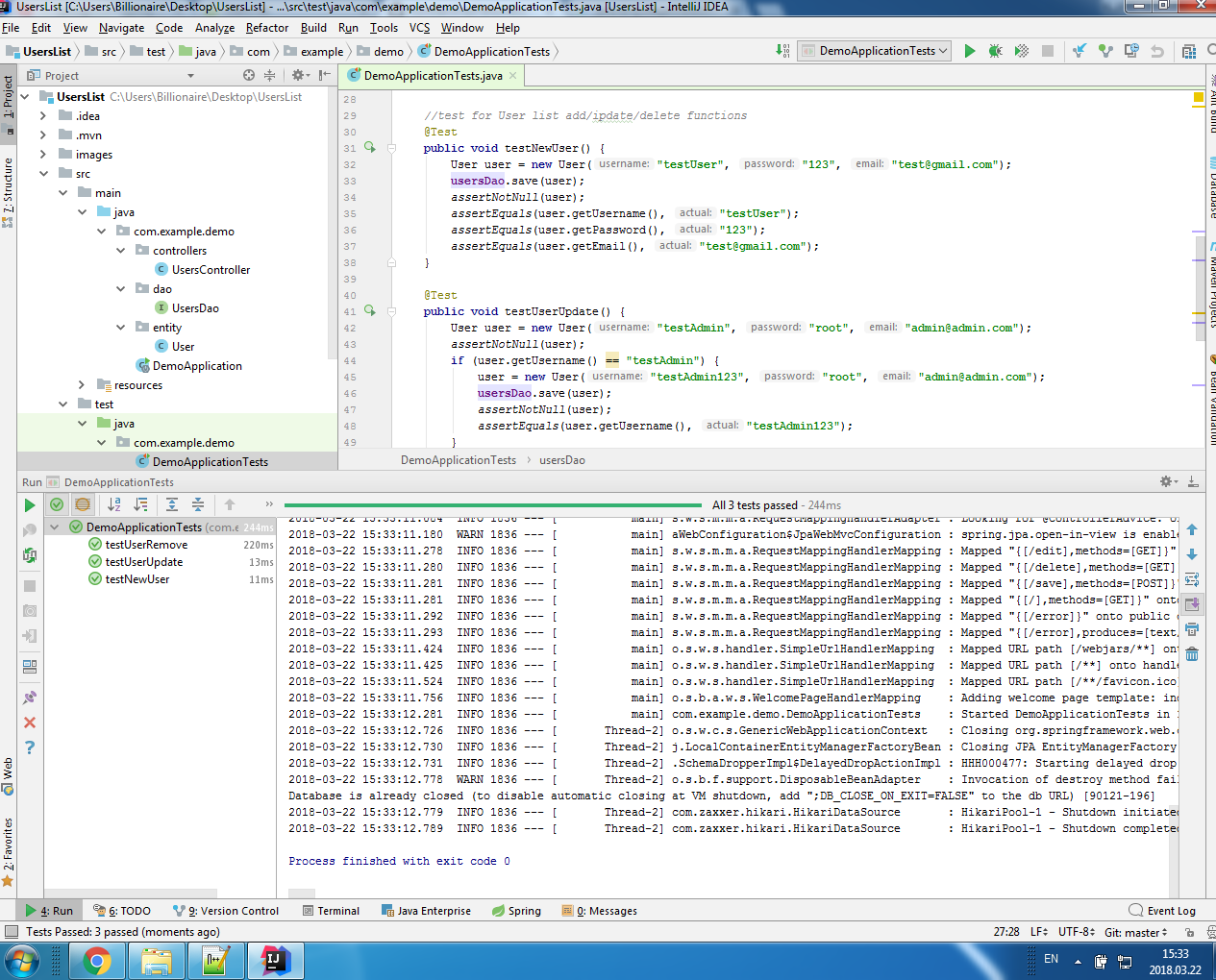Toggle Show Ignored tests button
The height and width of the screenshot is (980, 1216).
pos(83,504)
